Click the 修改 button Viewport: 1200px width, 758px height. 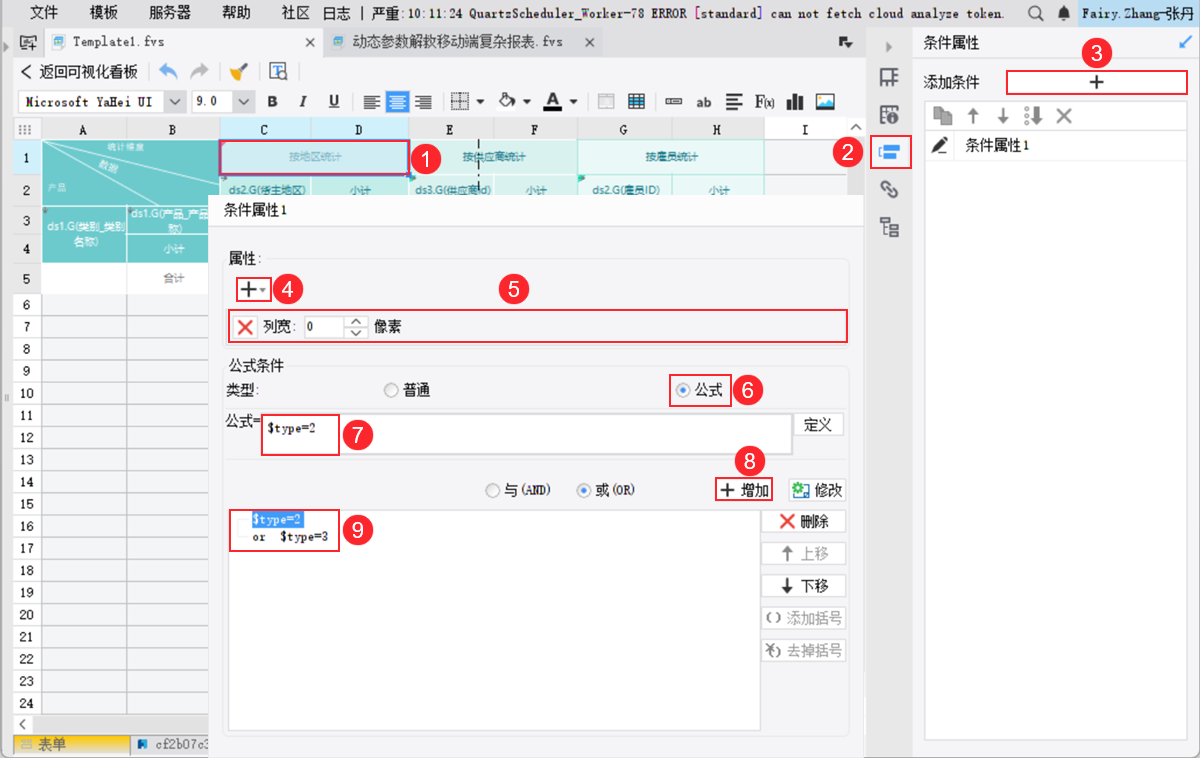[x=817, y=490]
